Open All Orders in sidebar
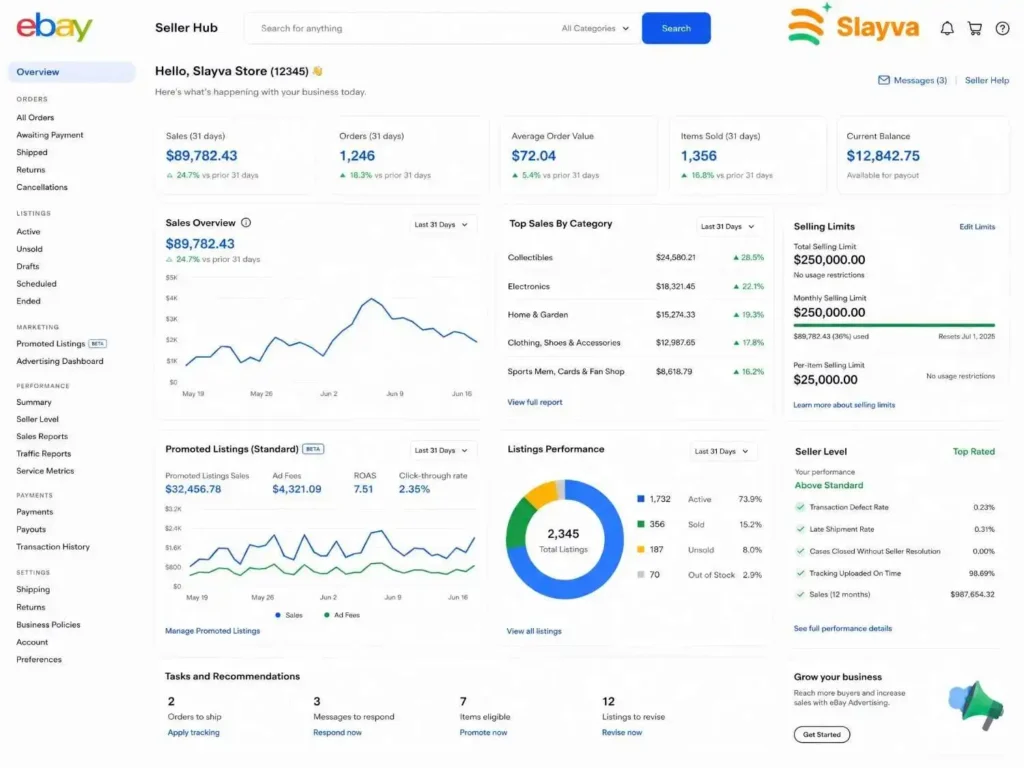The width and height of the screenshot is (1024, 768). pyautogui.click(x=35, y=118)
